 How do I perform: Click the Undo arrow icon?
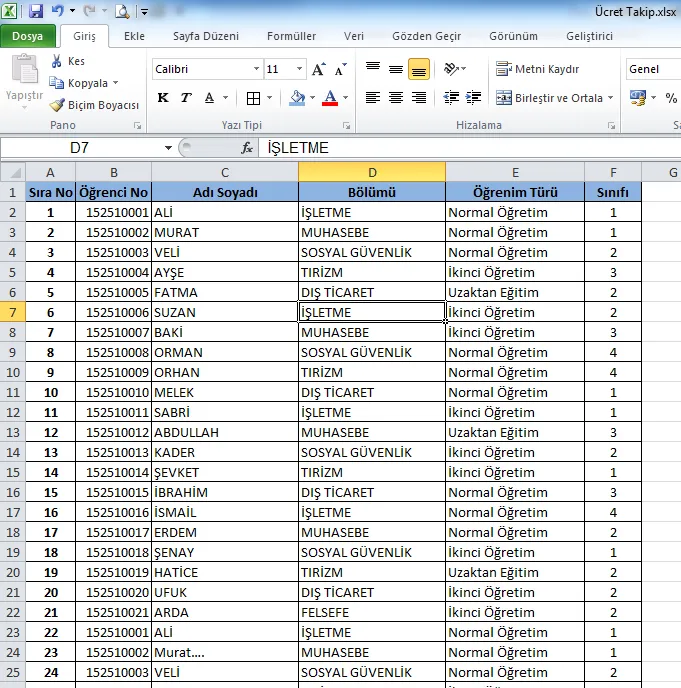tap(58, 12)
